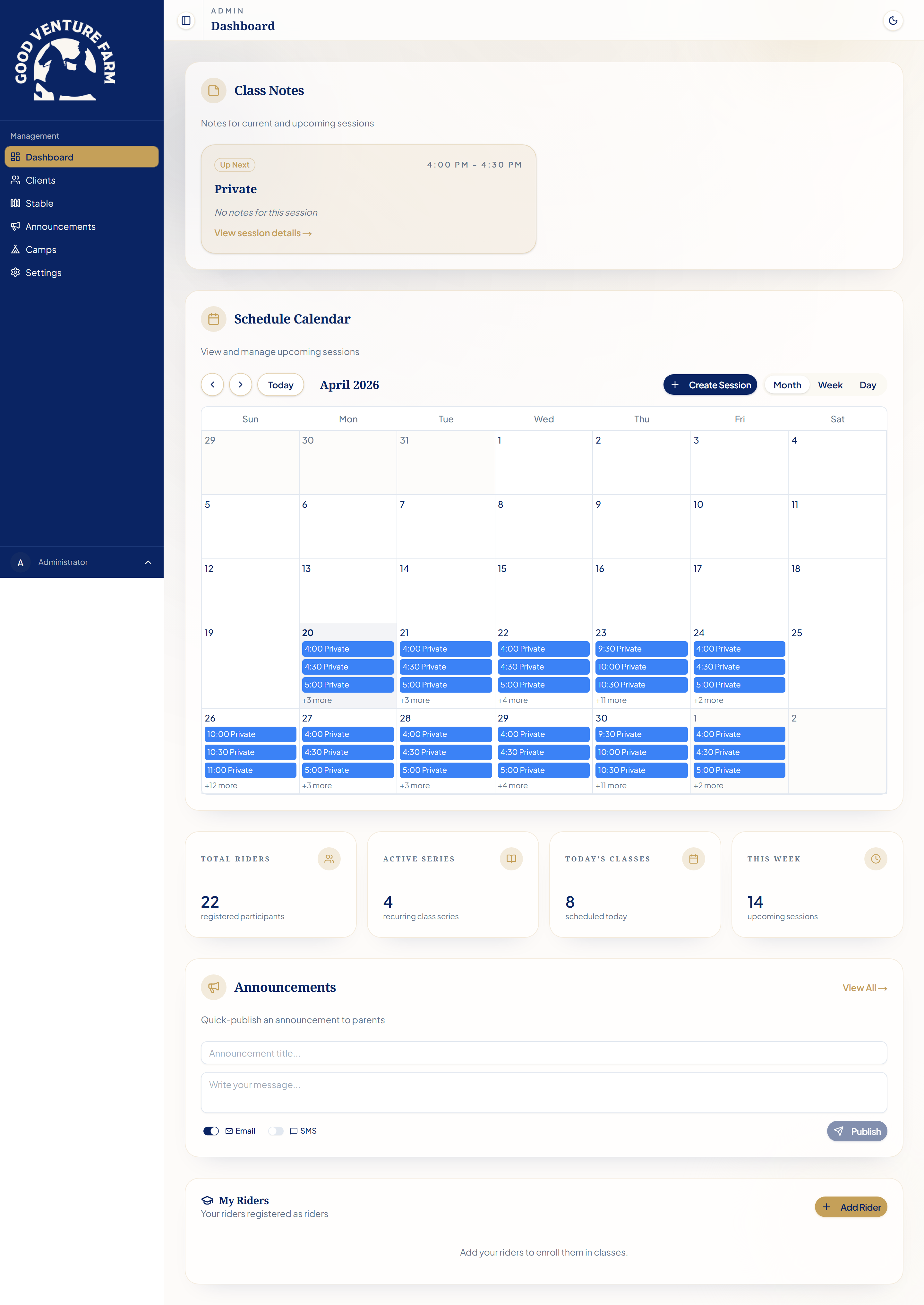Switch calendar to Day view
Viewport: 924px width, 1305px height.
pos(868,385)
